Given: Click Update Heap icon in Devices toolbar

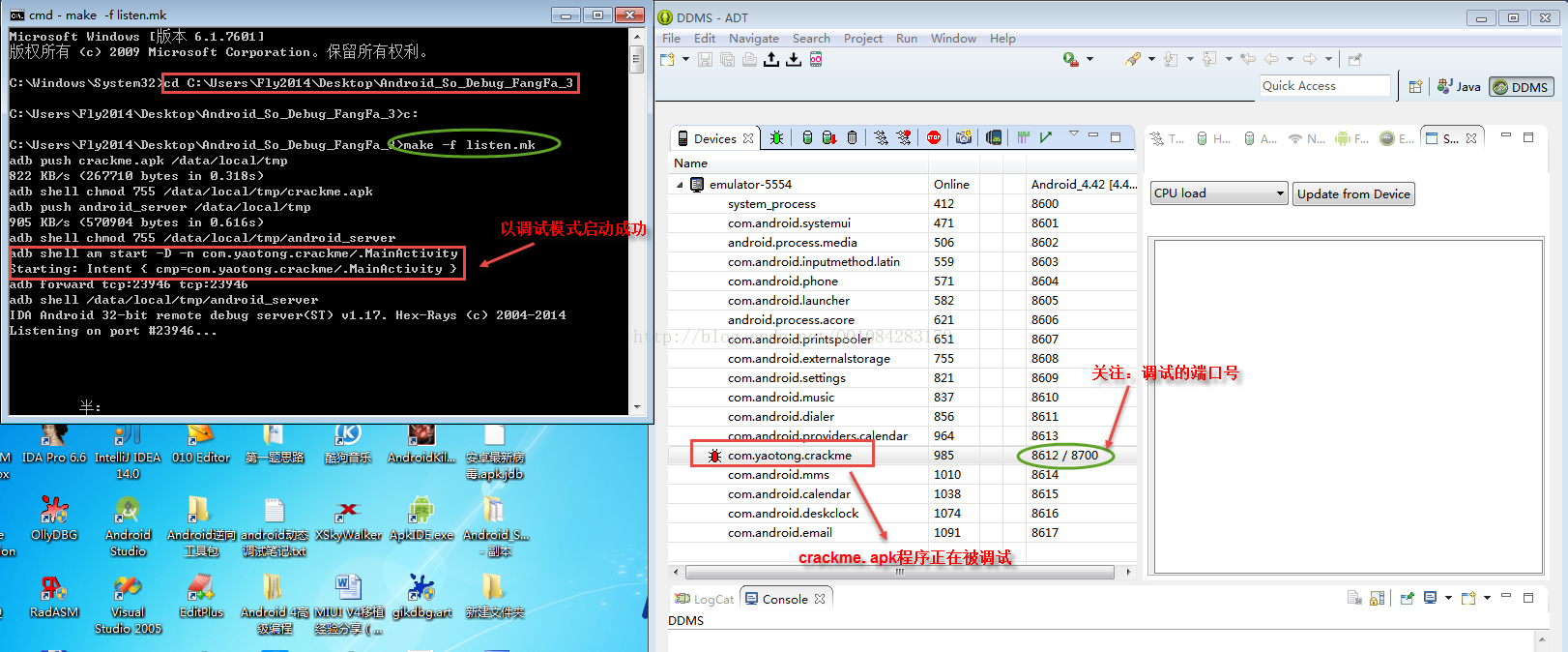Looking at the screenshot, I should pyautogui.click(x=807, y=138).
